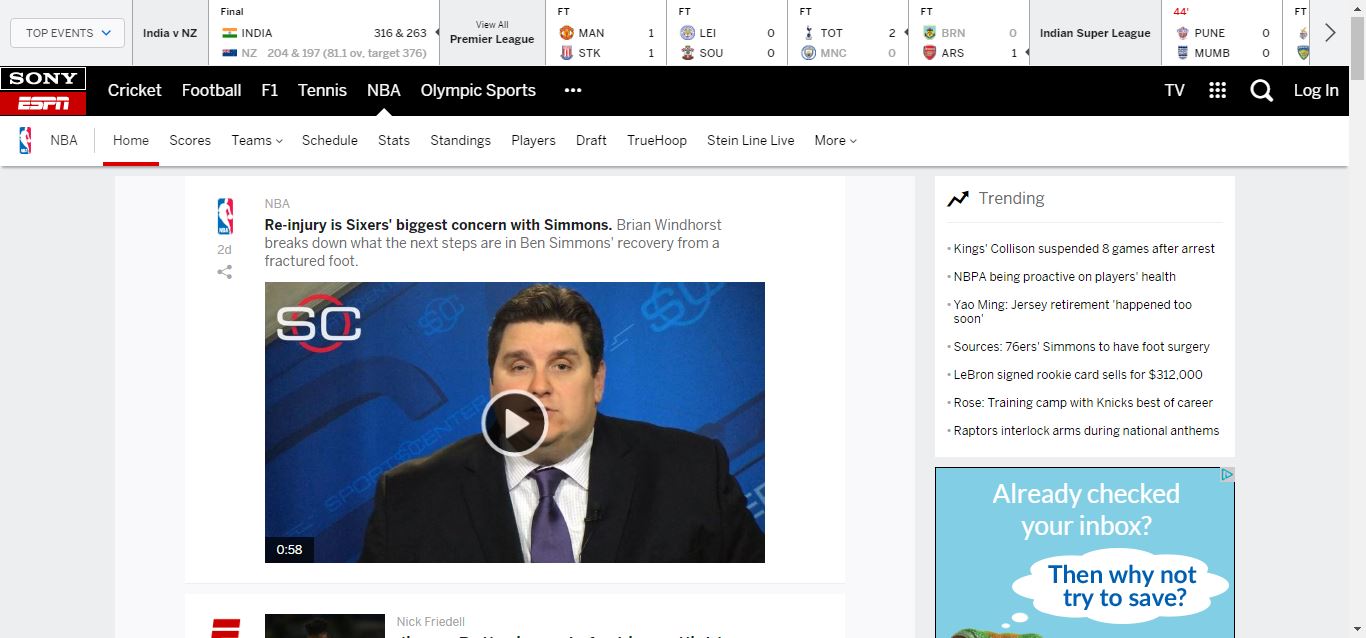
Task: Read NBPA being proactive on players' health
Action: click(1065, 277)
